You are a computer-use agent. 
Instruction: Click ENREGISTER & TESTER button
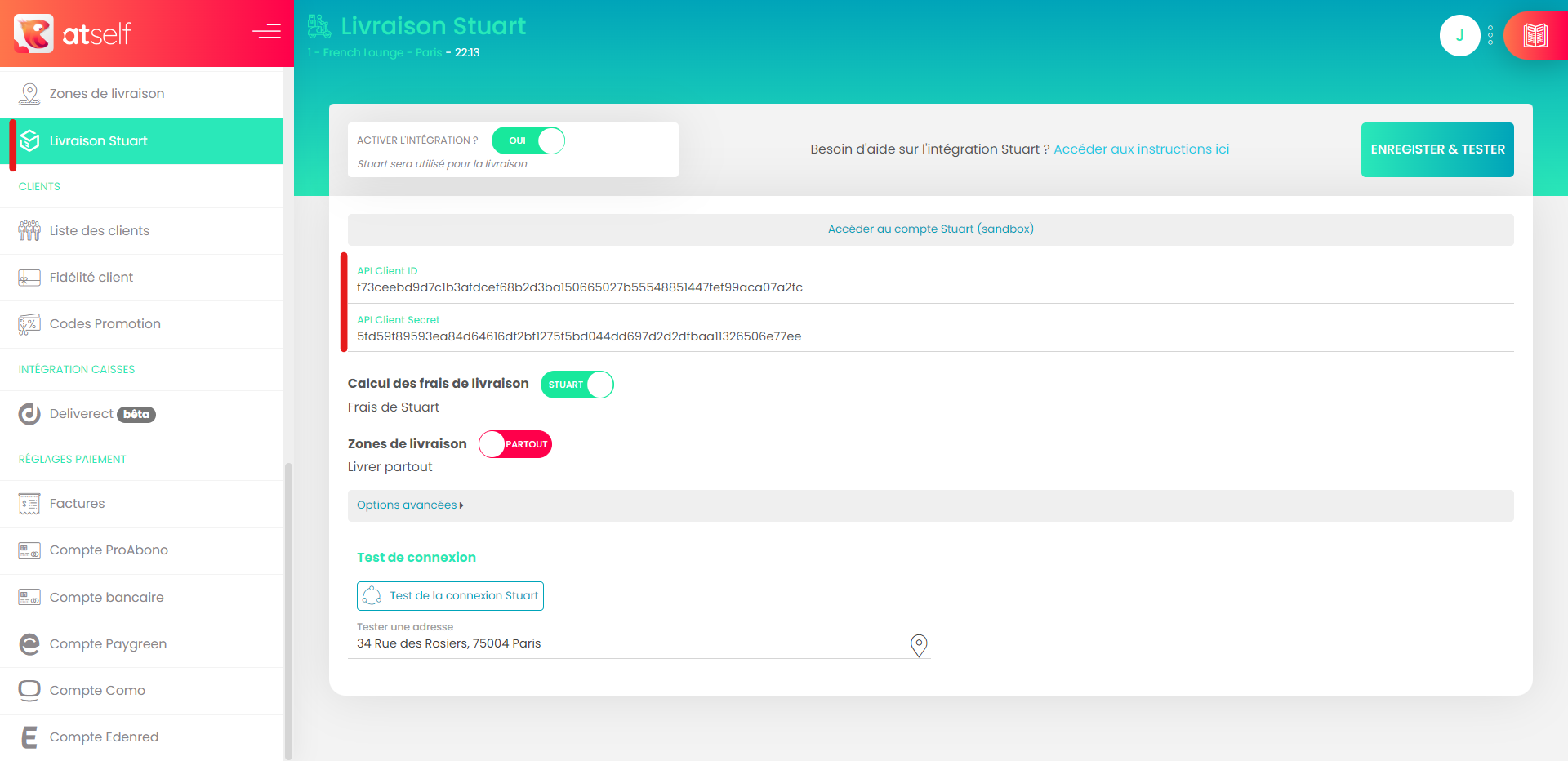1437,149
